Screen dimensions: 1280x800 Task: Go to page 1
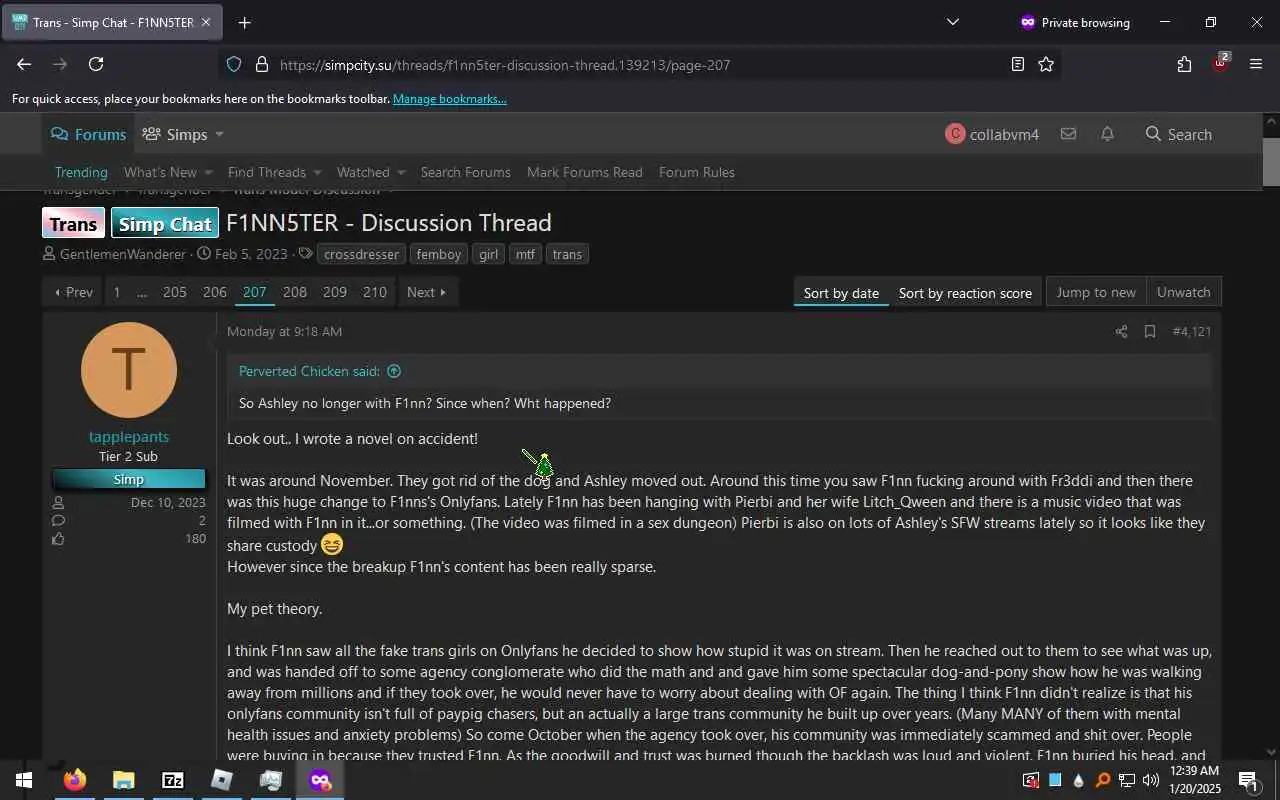tap(117, 292)
